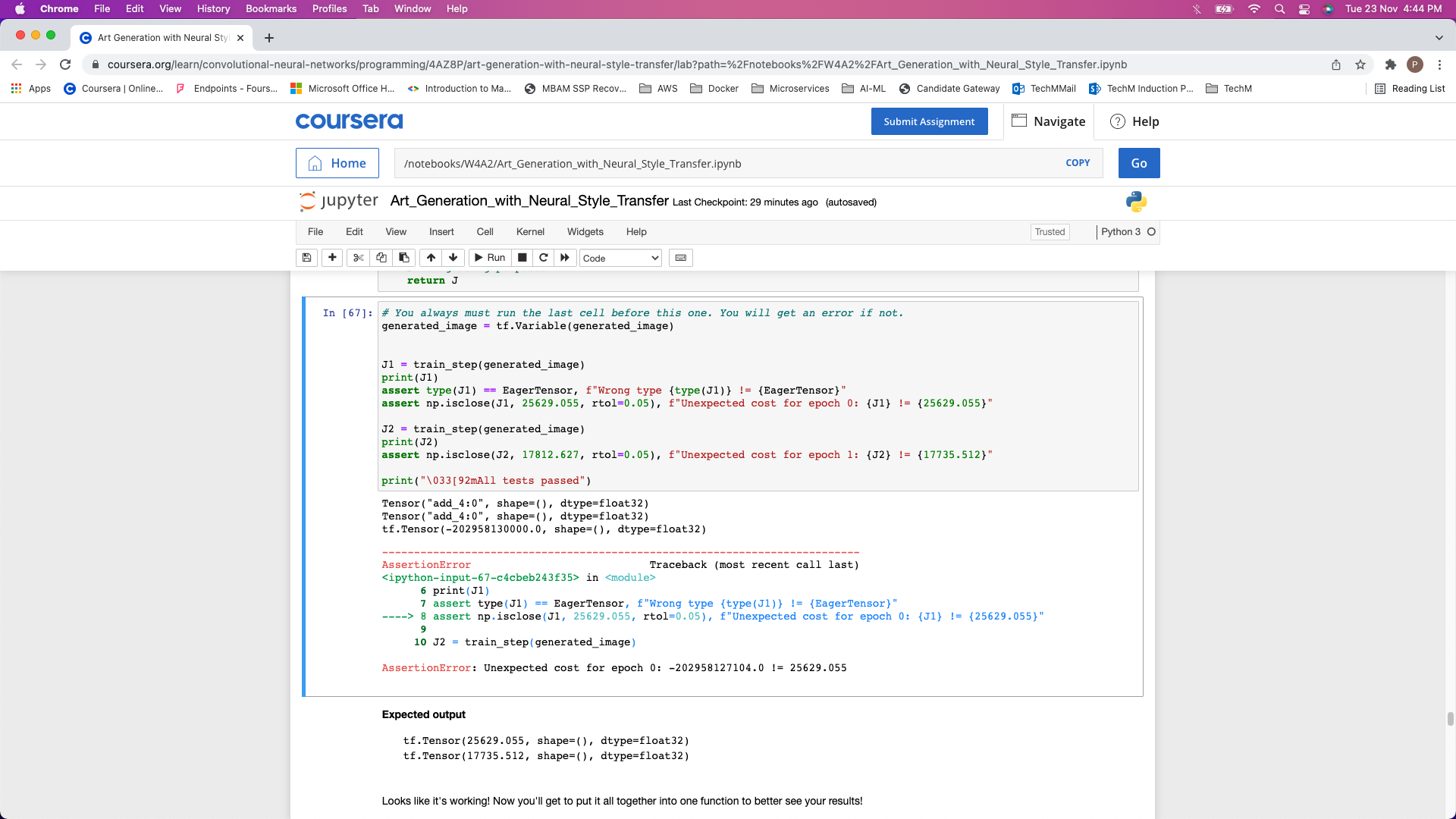This screenshot has width=1456, height=819.
Task: Click the Submit Assignment button
Action: coord(929,121)
